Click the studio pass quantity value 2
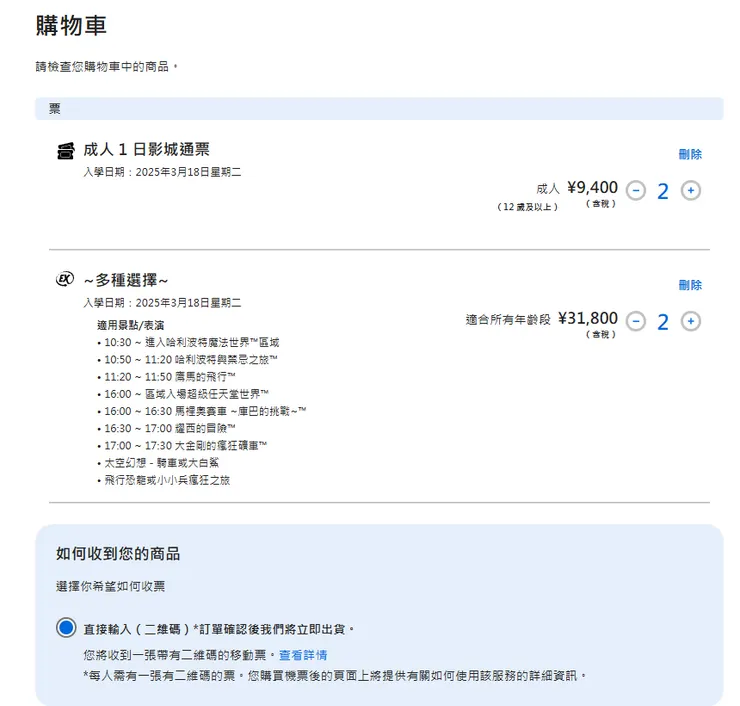 click(x=663, y=192)
